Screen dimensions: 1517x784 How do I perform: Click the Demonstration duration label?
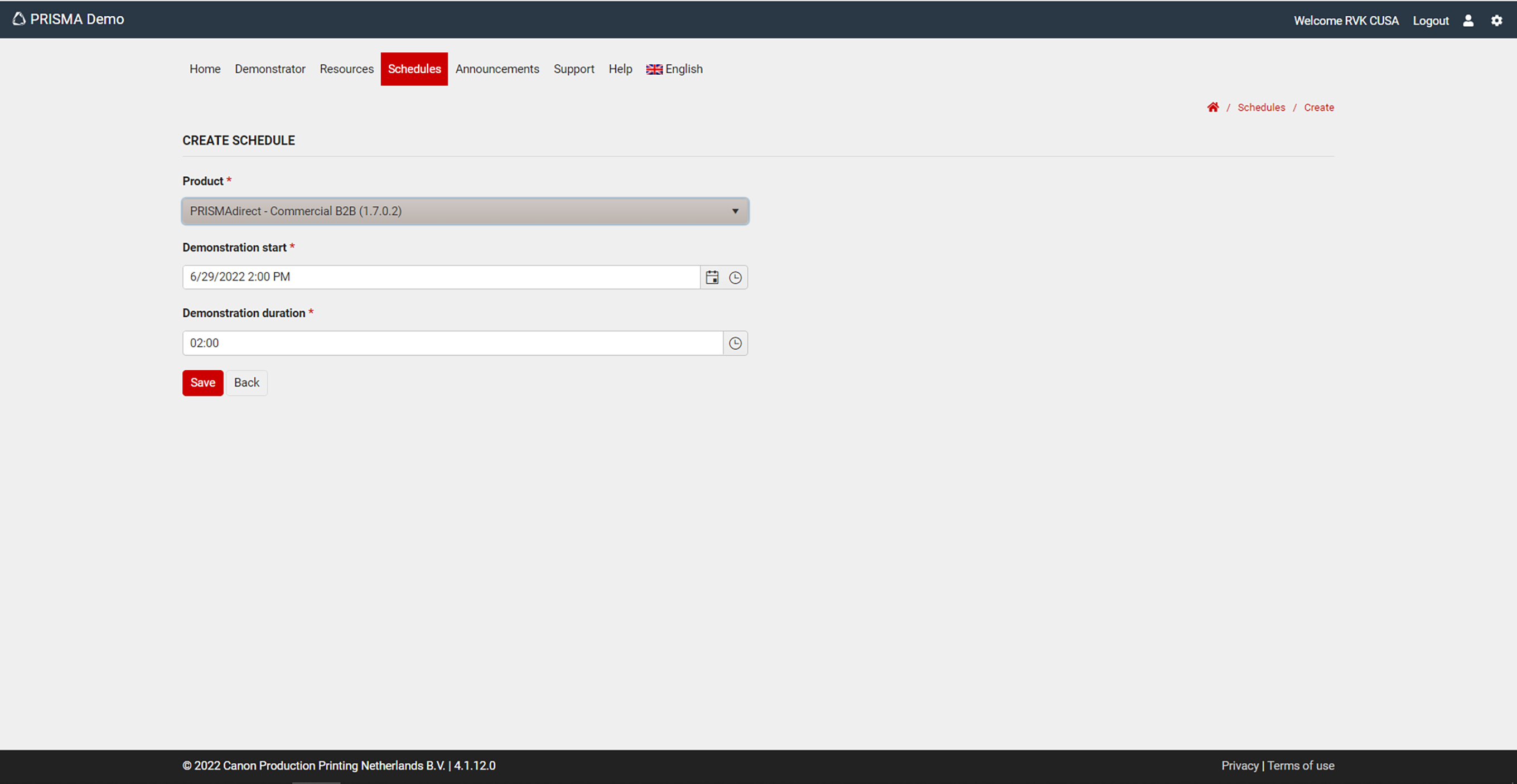244,313
